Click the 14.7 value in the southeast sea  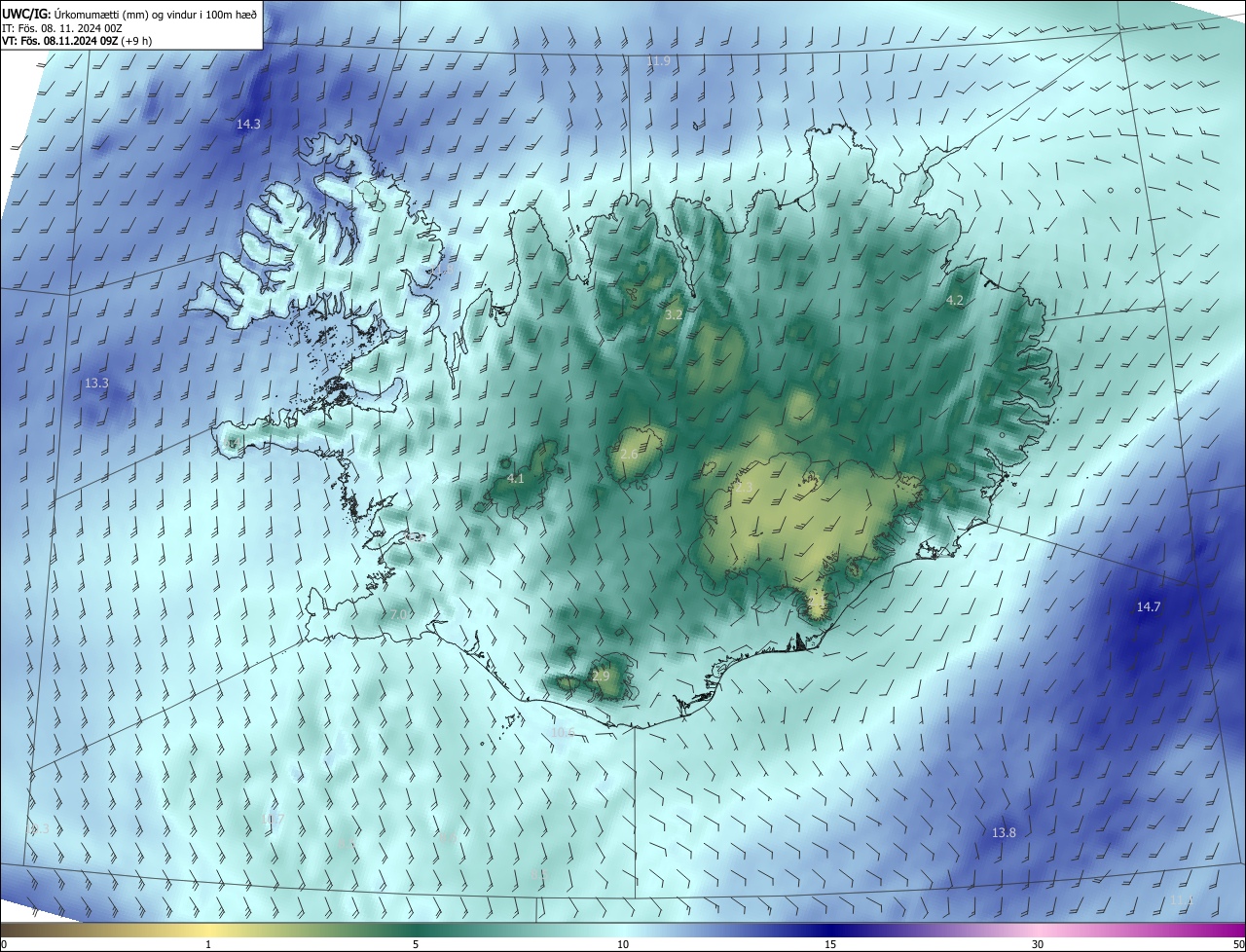point(1149,606)
